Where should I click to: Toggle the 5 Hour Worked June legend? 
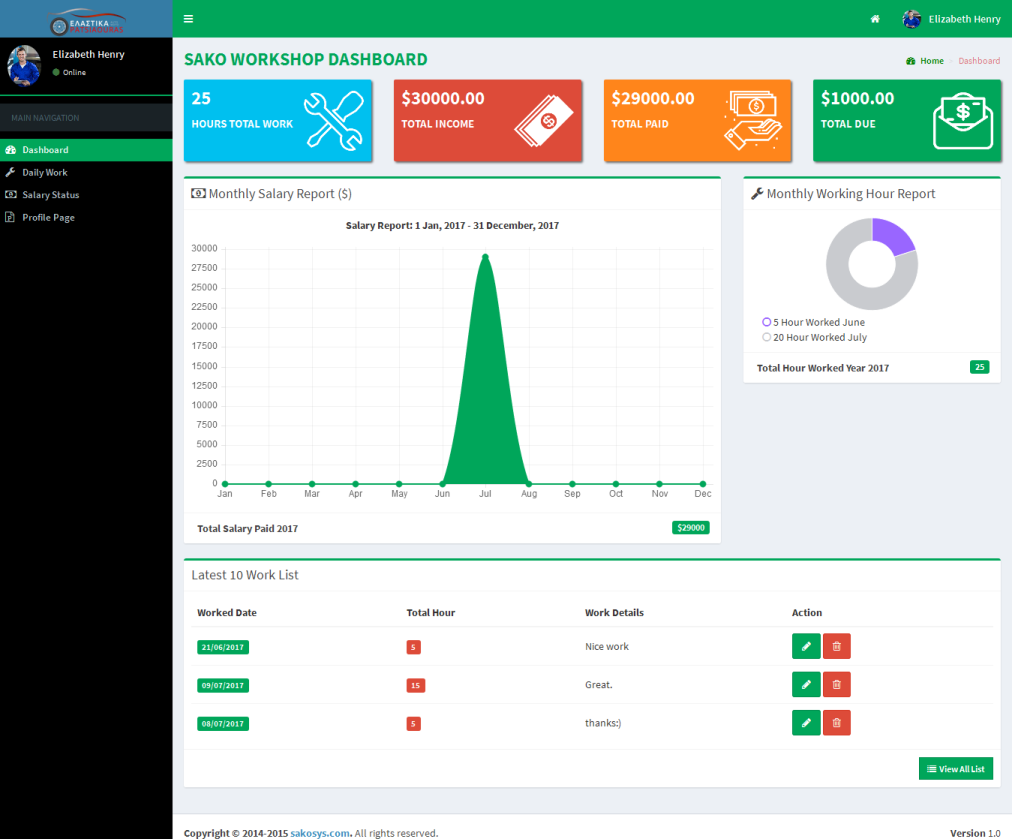[x=813, y=322]
